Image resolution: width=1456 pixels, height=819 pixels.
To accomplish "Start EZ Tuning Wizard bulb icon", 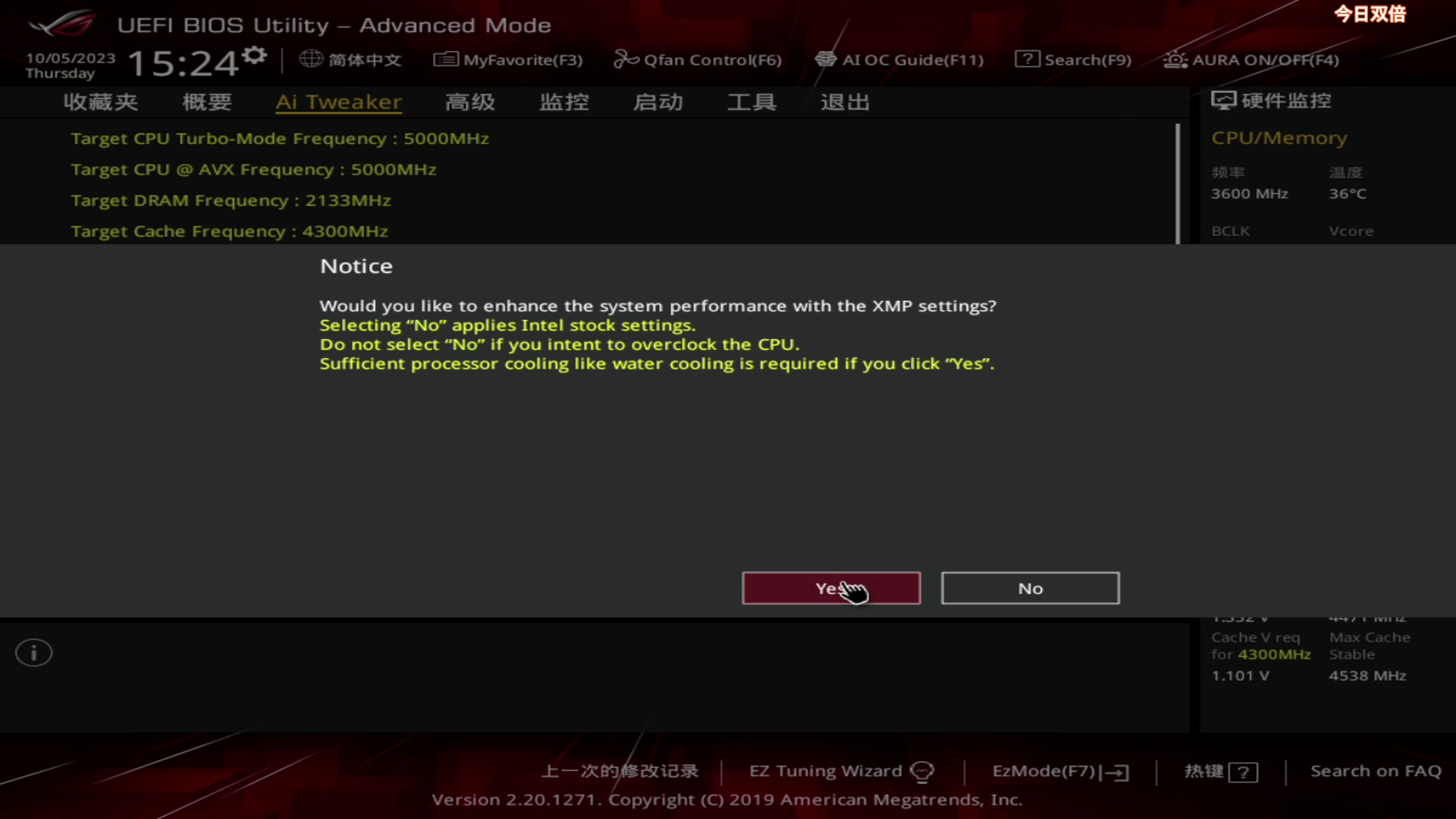I will point(922,772).
